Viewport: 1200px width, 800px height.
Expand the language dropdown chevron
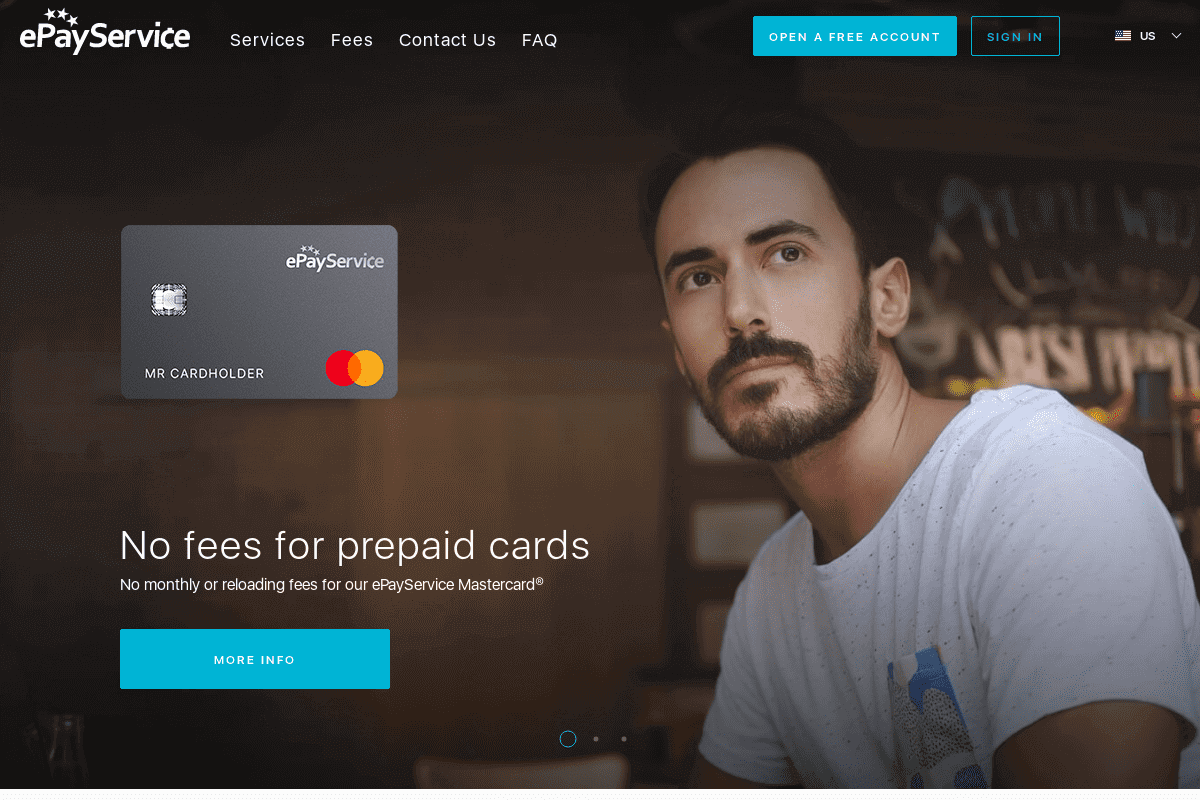coord(1176,36)
